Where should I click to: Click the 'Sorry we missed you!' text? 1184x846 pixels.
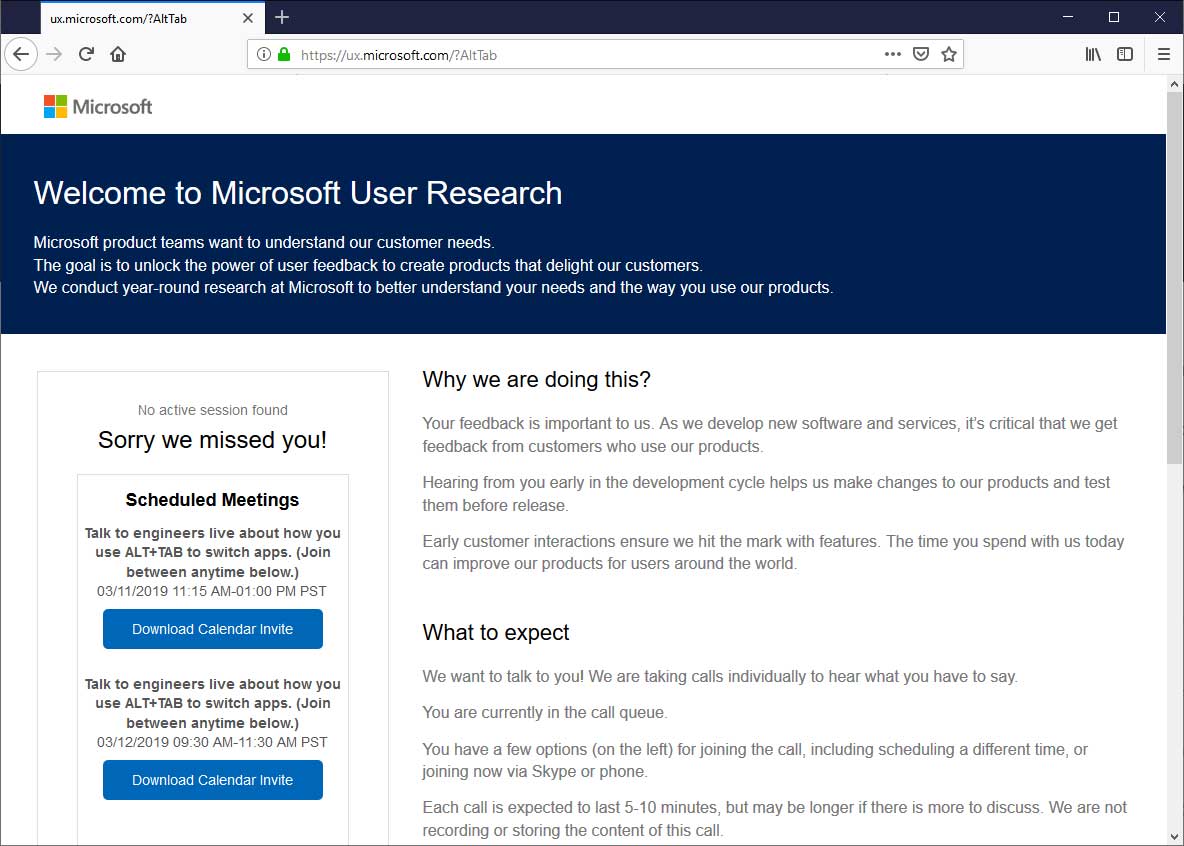(x=213, y=440)
